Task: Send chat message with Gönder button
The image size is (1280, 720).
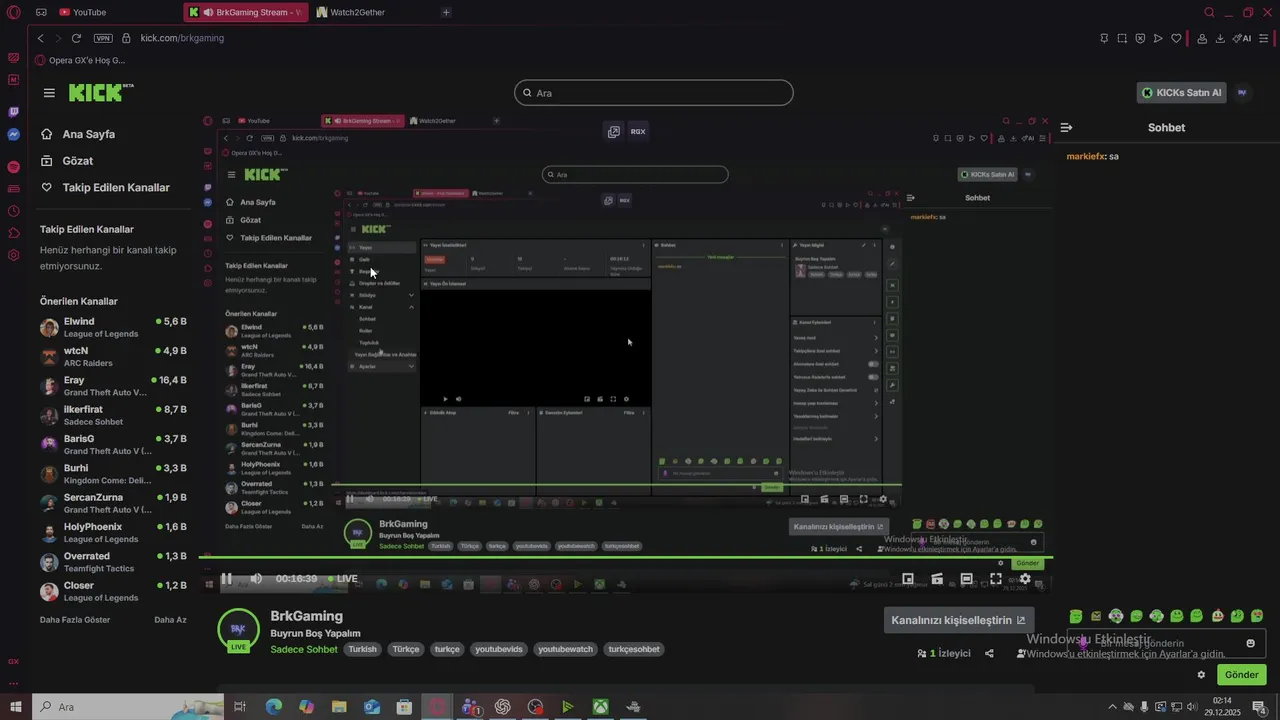Action: (x=1241, y=675)
